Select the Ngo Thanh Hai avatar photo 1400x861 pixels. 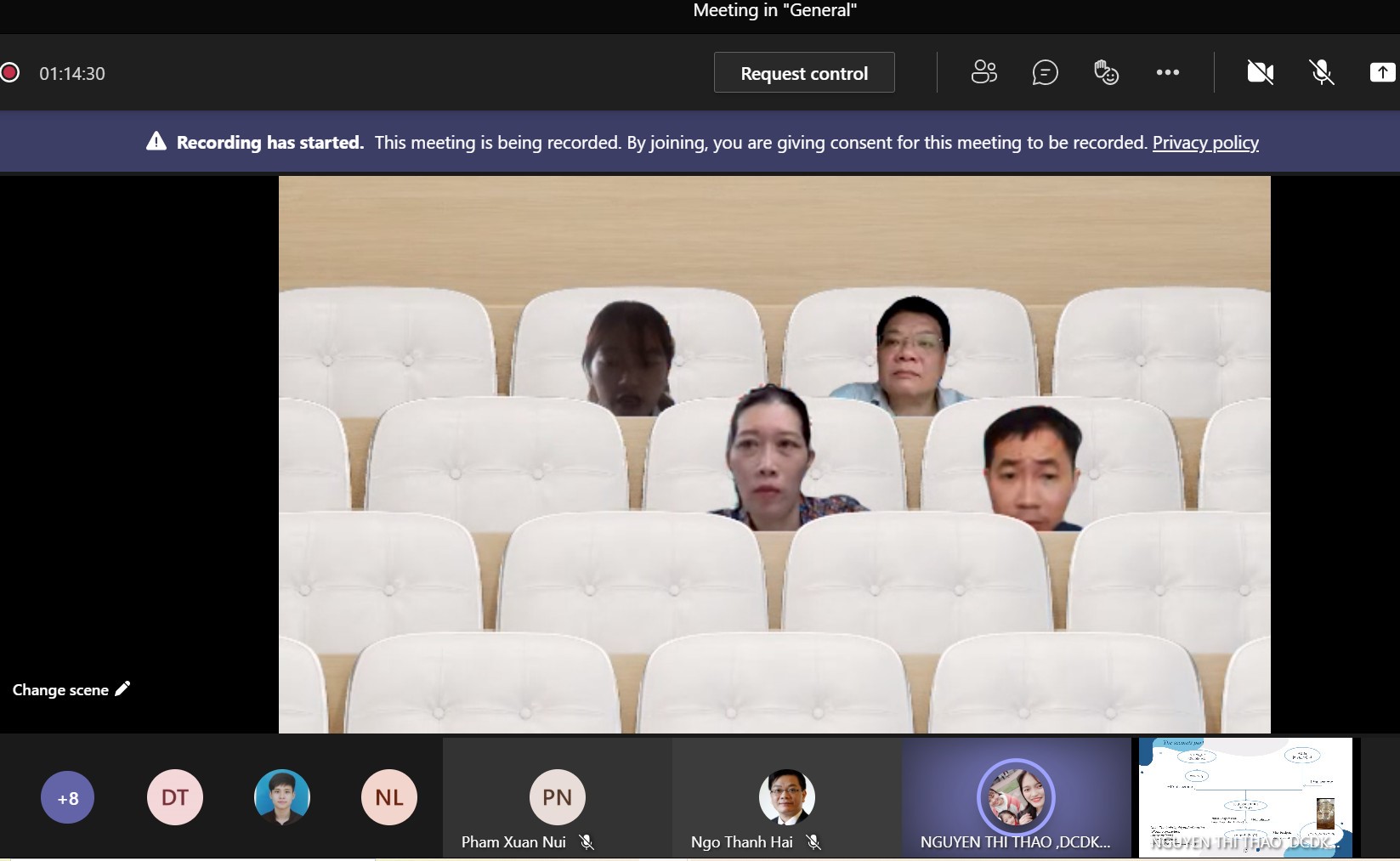(787, 797)
